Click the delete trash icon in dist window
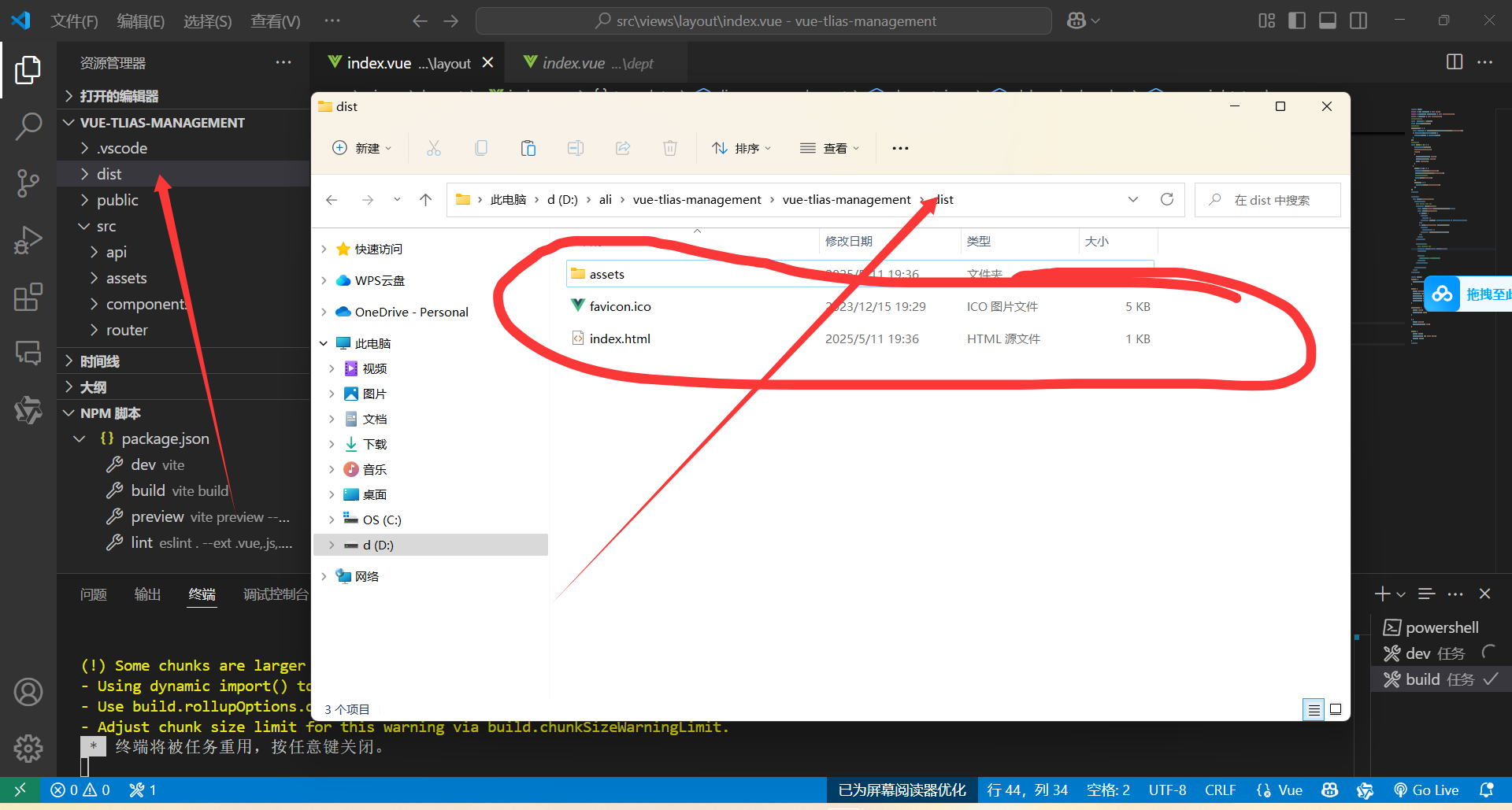The image size is (1512, 810). (670, 148)
